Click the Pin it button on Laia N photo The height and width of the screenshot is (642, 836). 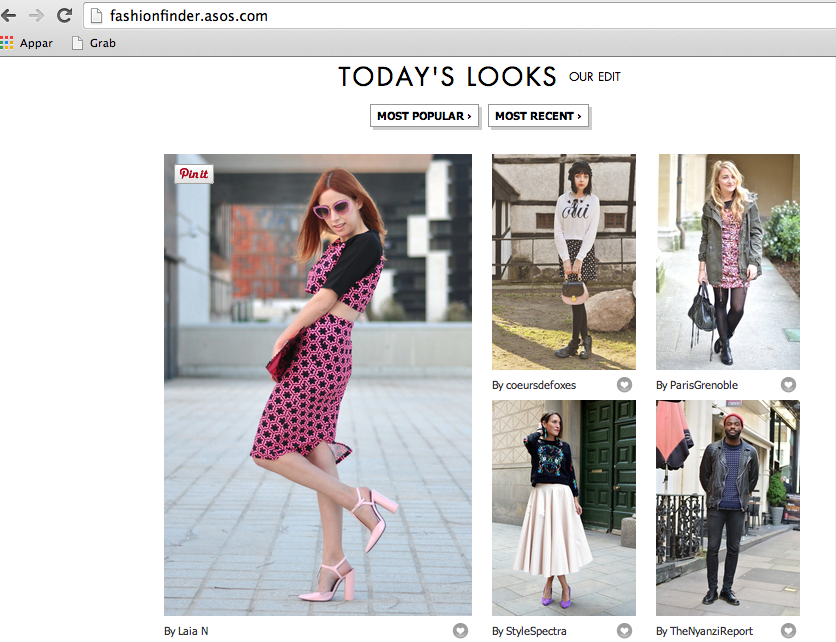coord(194,174)
